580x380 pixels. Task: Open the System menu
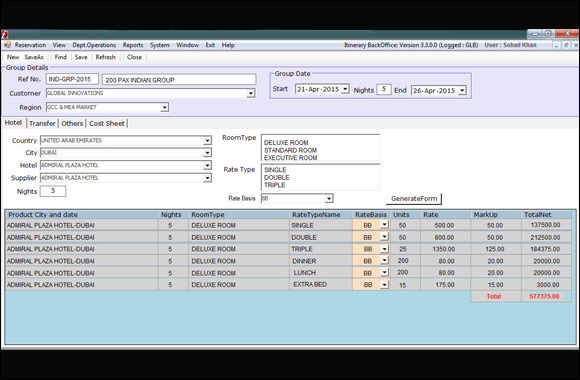(x=159, y=45)
